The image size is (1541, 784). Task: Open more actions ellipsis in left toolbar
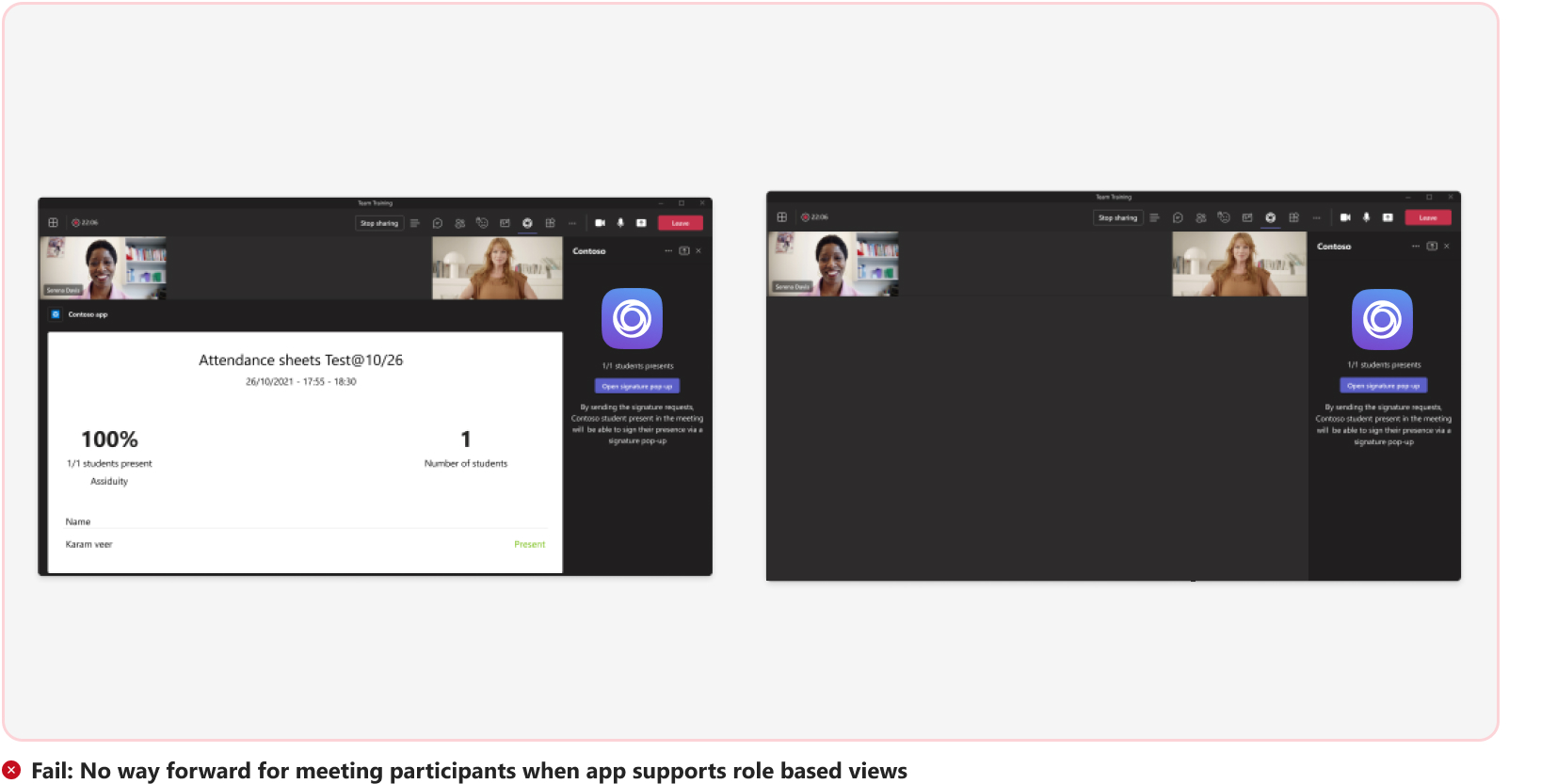(x=572, y=223)
